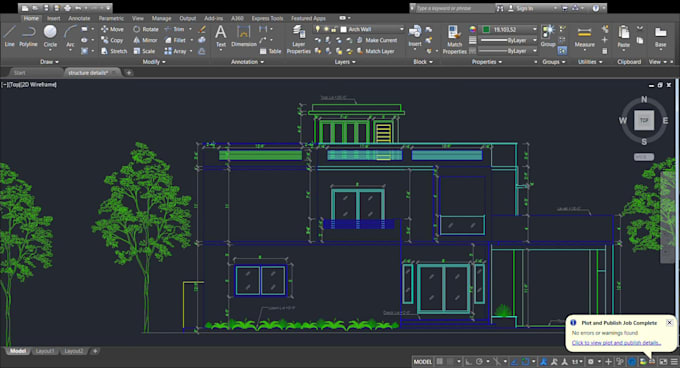The image size is (680, 368).
Task: Activate the Trim command
Action: pyautogui.click(x=174, y=29)
